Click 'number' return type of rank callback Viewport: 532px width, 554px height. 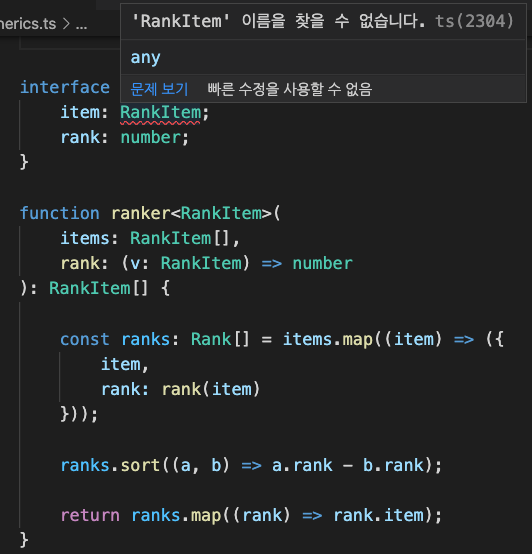[x=323, y=263]
